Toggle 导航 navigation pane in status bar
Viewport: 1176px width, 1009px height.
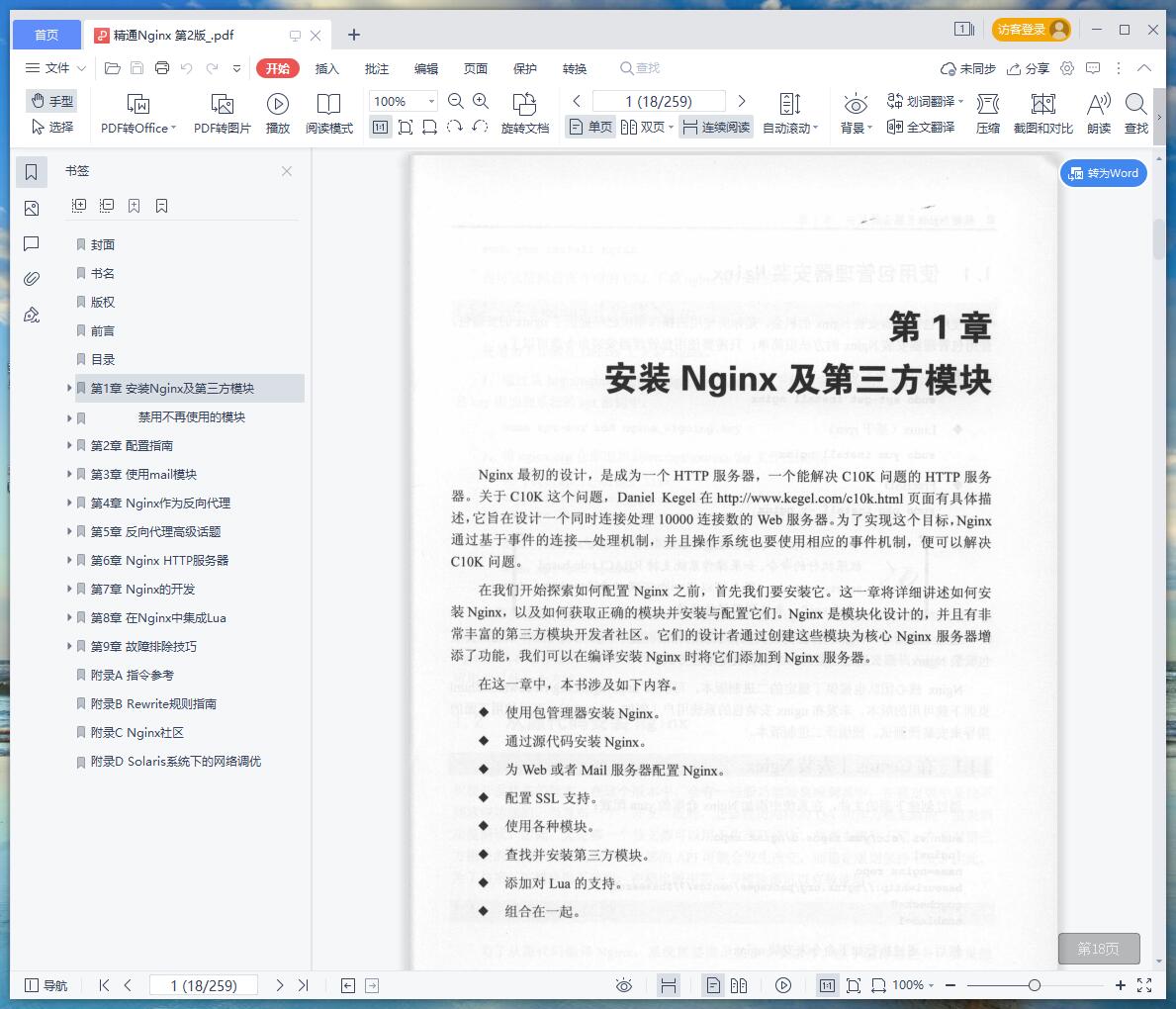pyautogui.click(x=46, y=985)
